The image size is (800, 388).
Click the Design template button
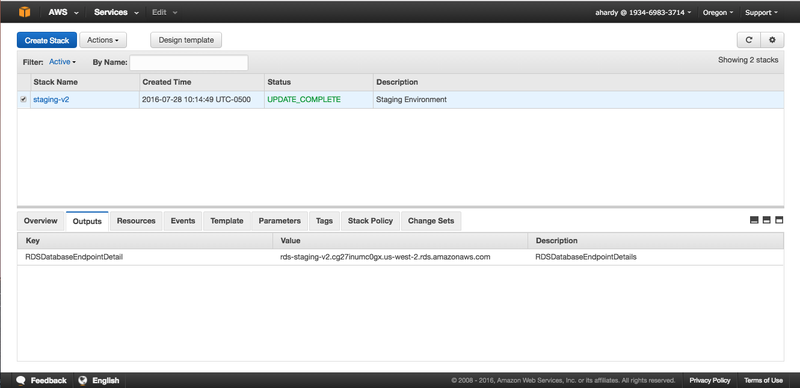[186, 40]
